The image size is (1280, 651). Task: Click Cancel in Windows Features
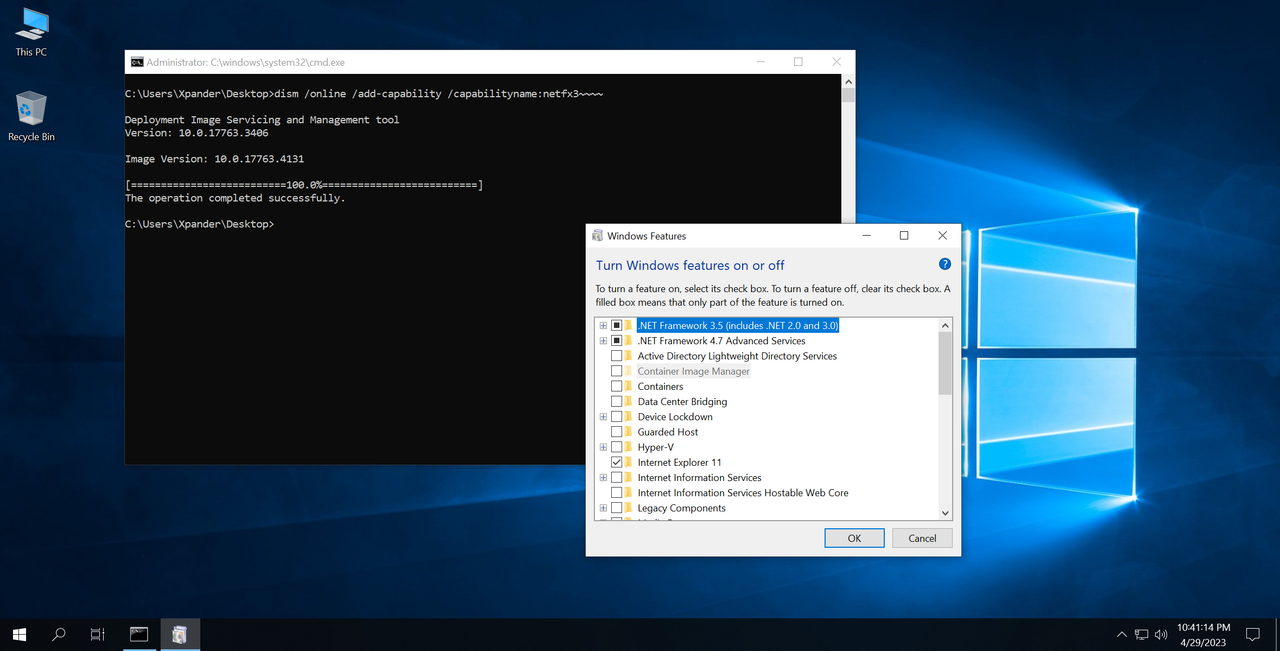point(922,538)
